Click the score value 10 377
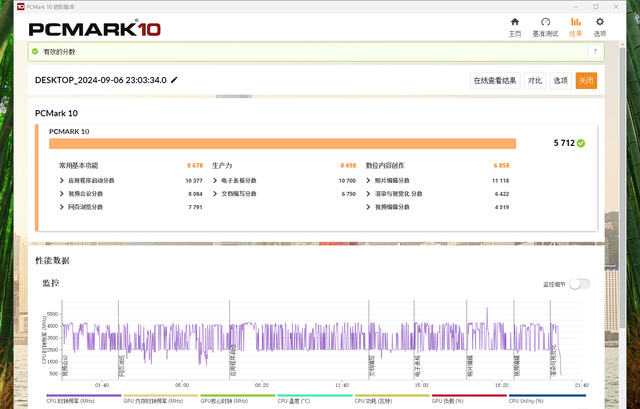The width and height of the screenshot is (640, 409). [194, 180]
